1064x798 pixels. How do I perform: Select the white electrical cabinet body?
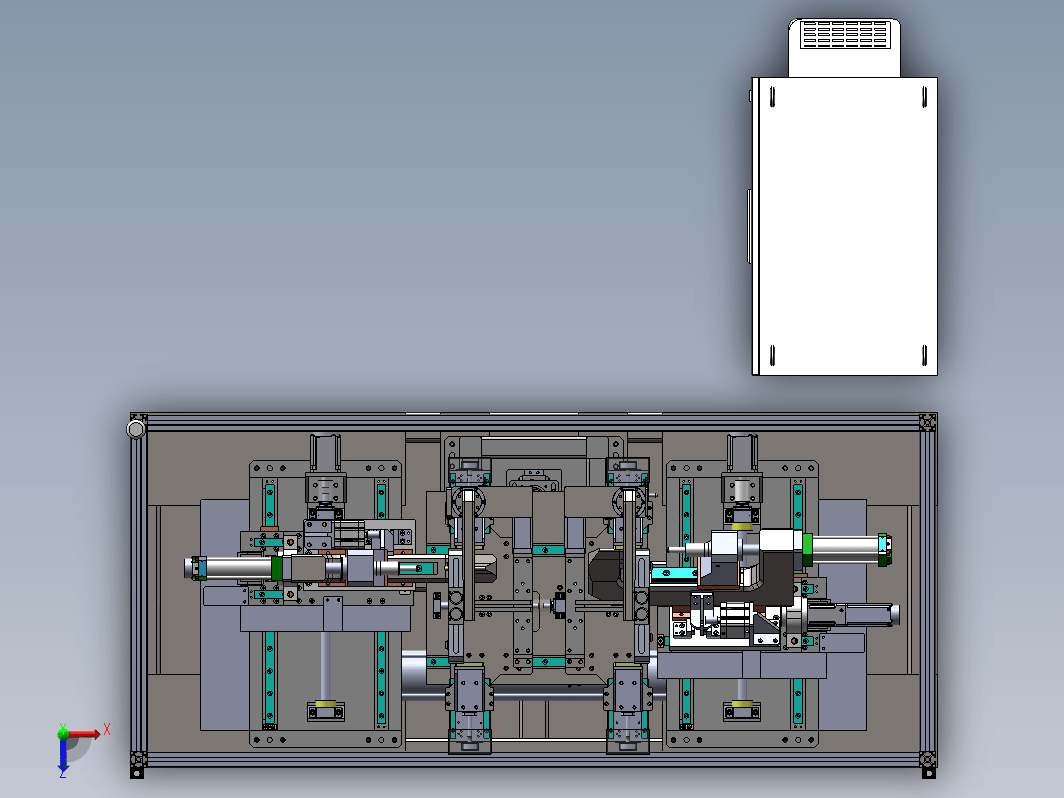coord(846,226)
